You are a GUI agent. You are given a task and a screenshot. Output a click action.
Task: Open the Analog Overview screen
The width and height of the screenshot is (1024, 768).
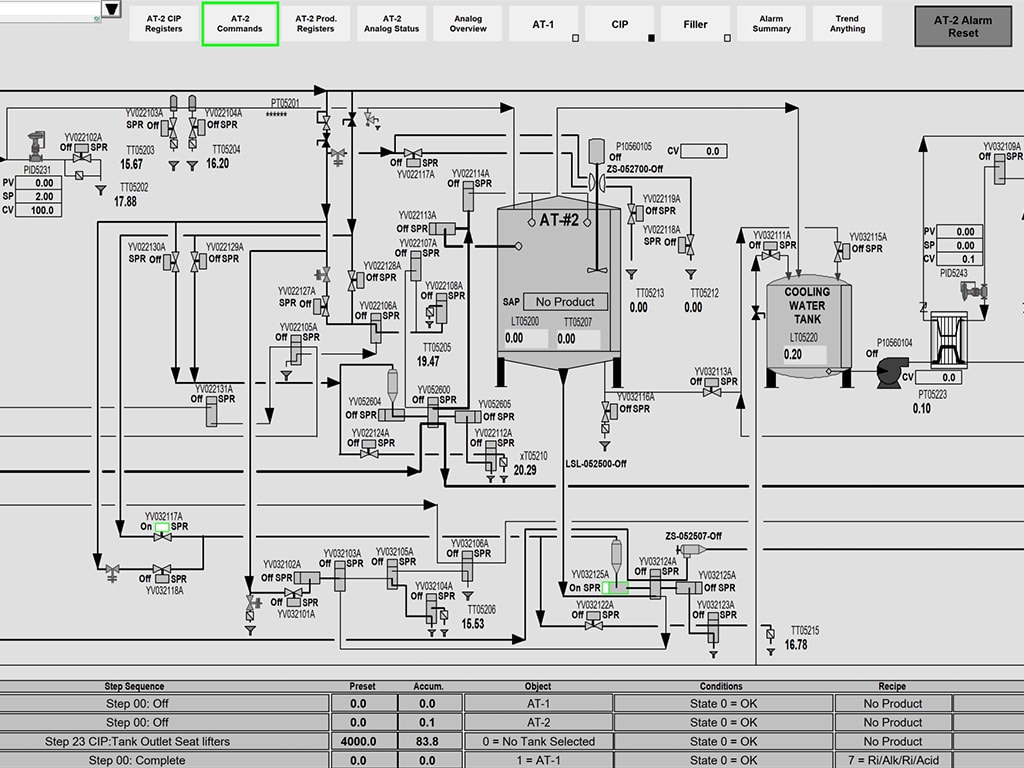[x=468, y=24]
